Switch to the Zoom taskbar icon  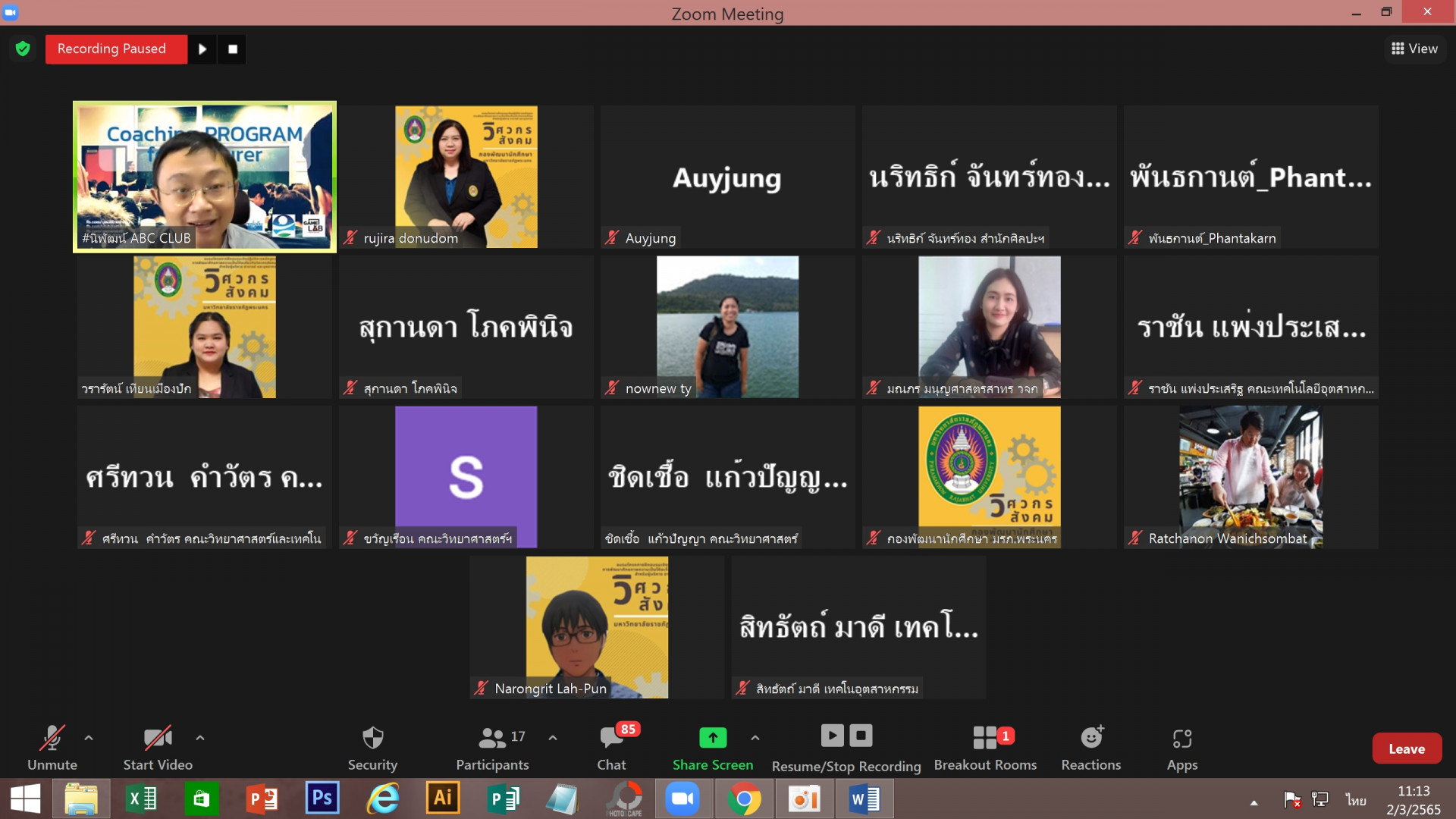coord(682,799)
